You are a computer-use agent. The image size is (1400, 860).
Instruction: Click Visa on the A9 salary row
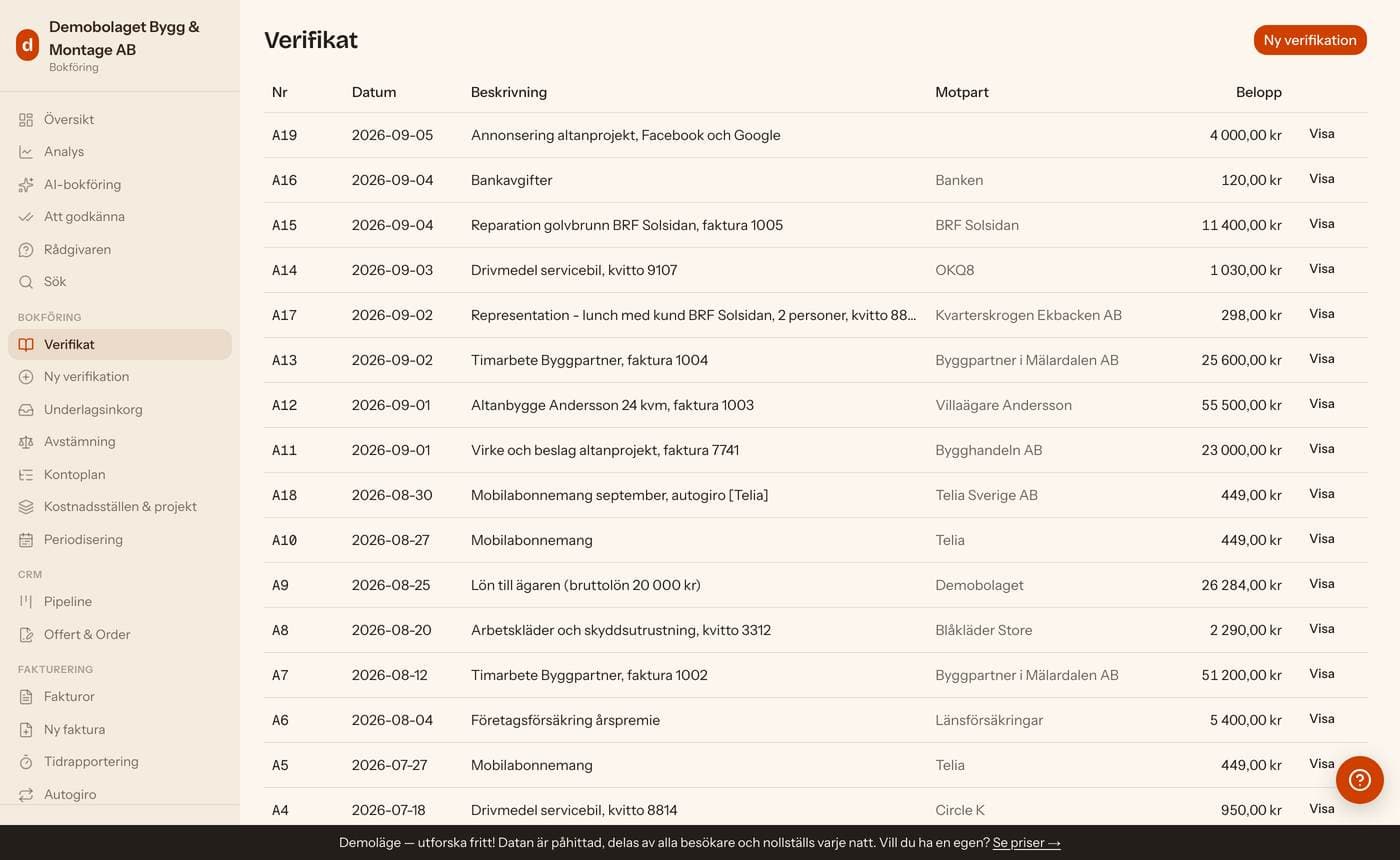pos(1322,584)
